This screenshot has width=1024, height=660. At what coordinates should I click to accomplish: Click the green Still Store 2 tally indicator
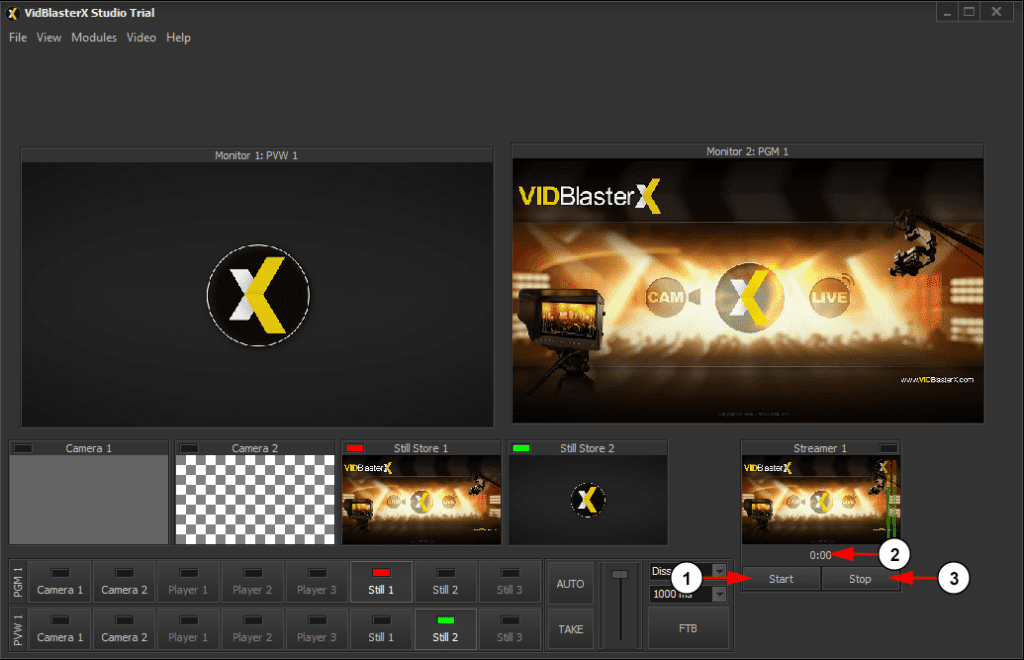click(521, 448)
